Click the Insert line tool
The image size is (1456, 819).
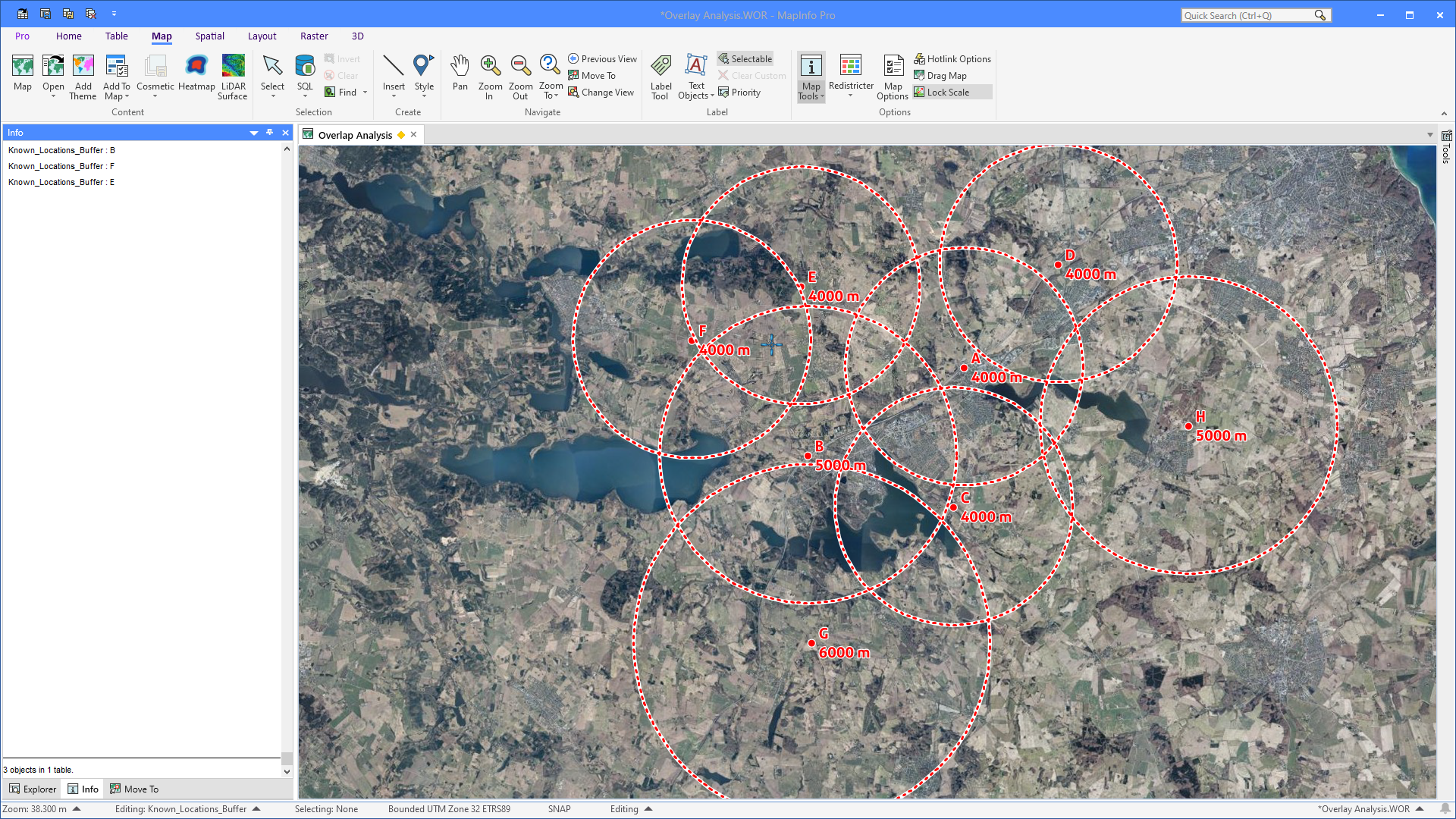[394, 76]
